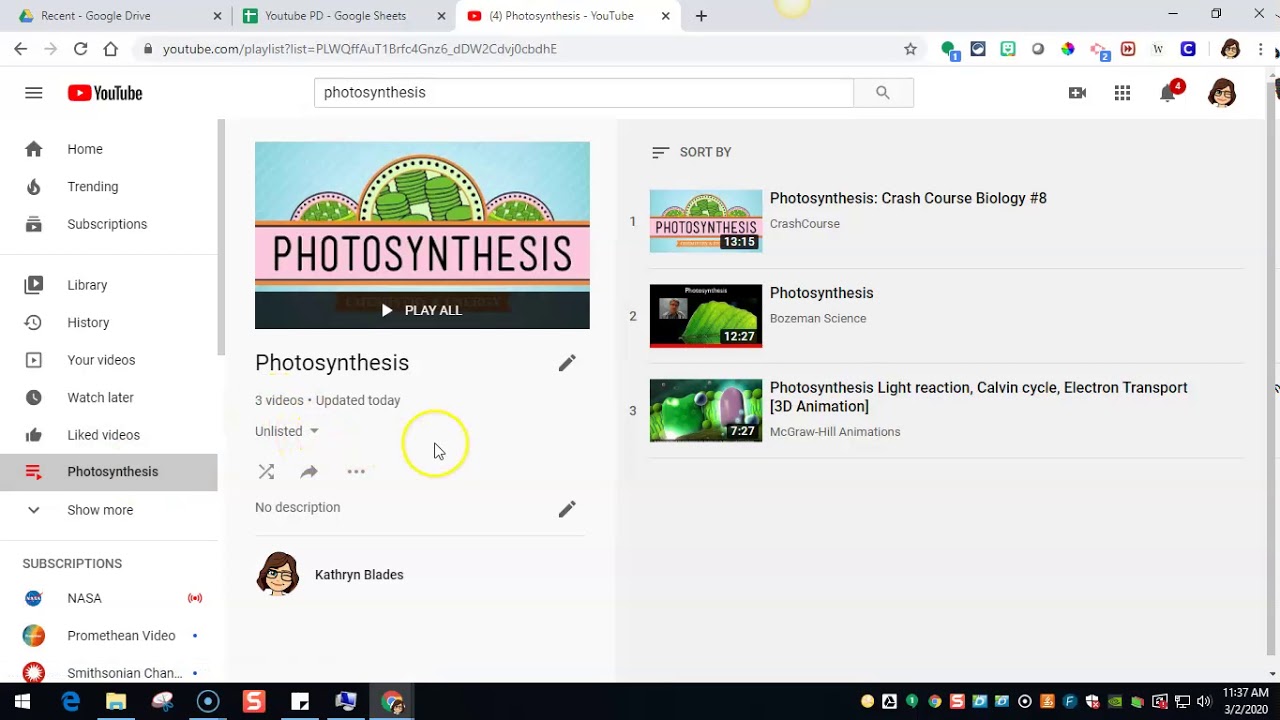The image size is (1280, 720).
Task: Open the Bozeman Science Photosynthesis video thumbnail
Action: pyautogui.click(x=706, y=316)
